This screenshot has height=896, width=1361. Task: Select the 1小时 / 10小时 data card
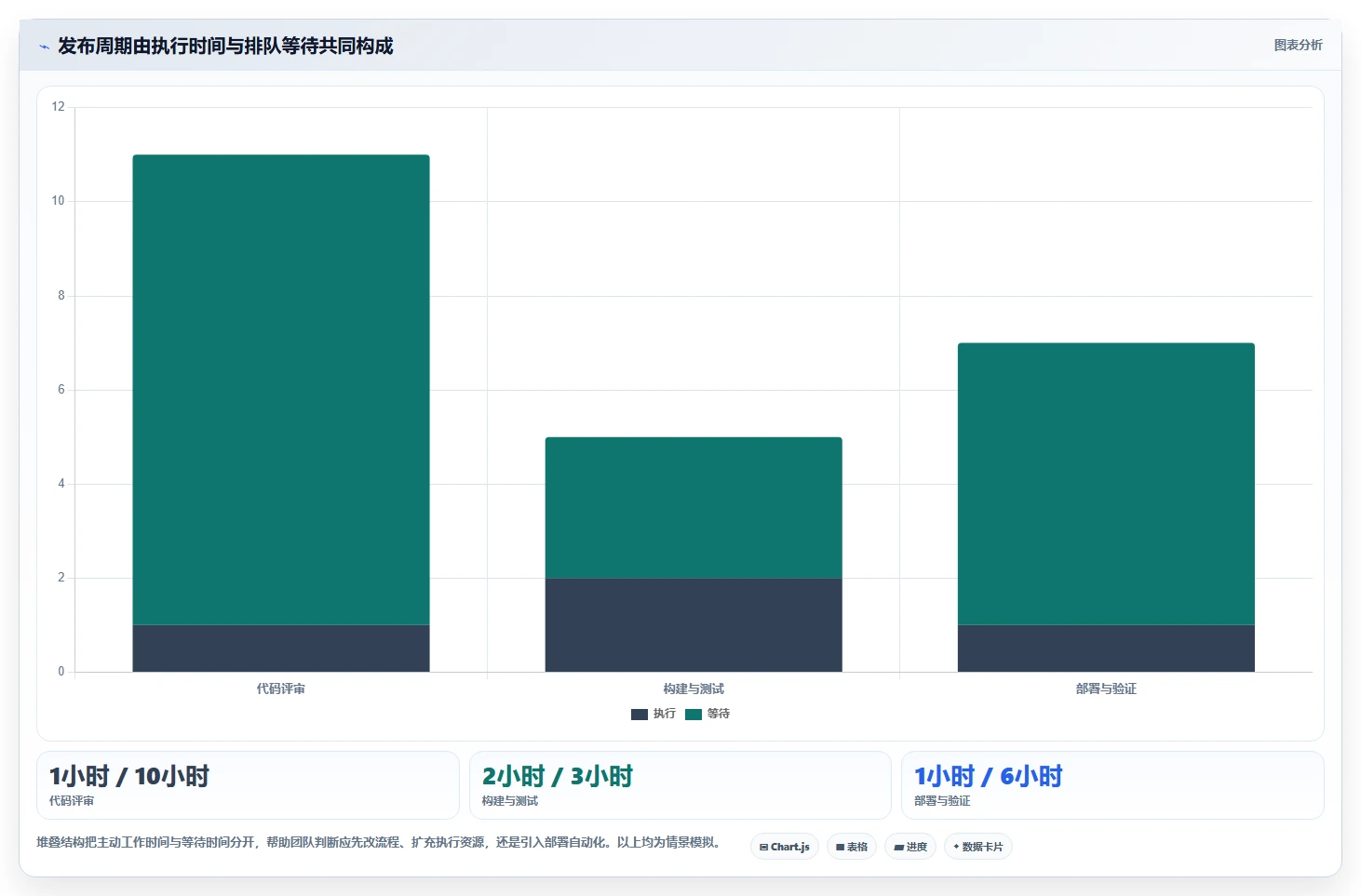(248, 785)
